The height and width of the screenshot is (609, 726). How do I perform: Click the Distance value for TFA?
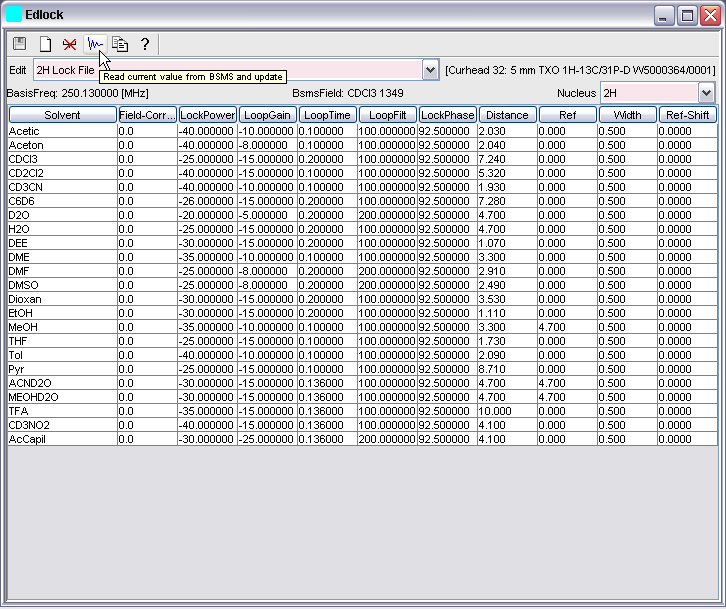point(507,411)
